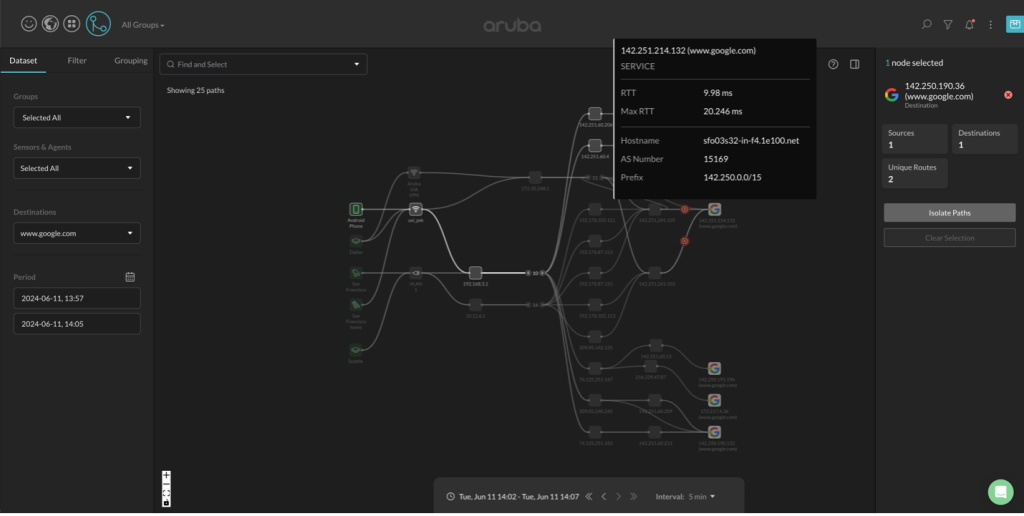
Task: Click the Find and Select search field
Action: pyautogui.click(x=263, y=64)
